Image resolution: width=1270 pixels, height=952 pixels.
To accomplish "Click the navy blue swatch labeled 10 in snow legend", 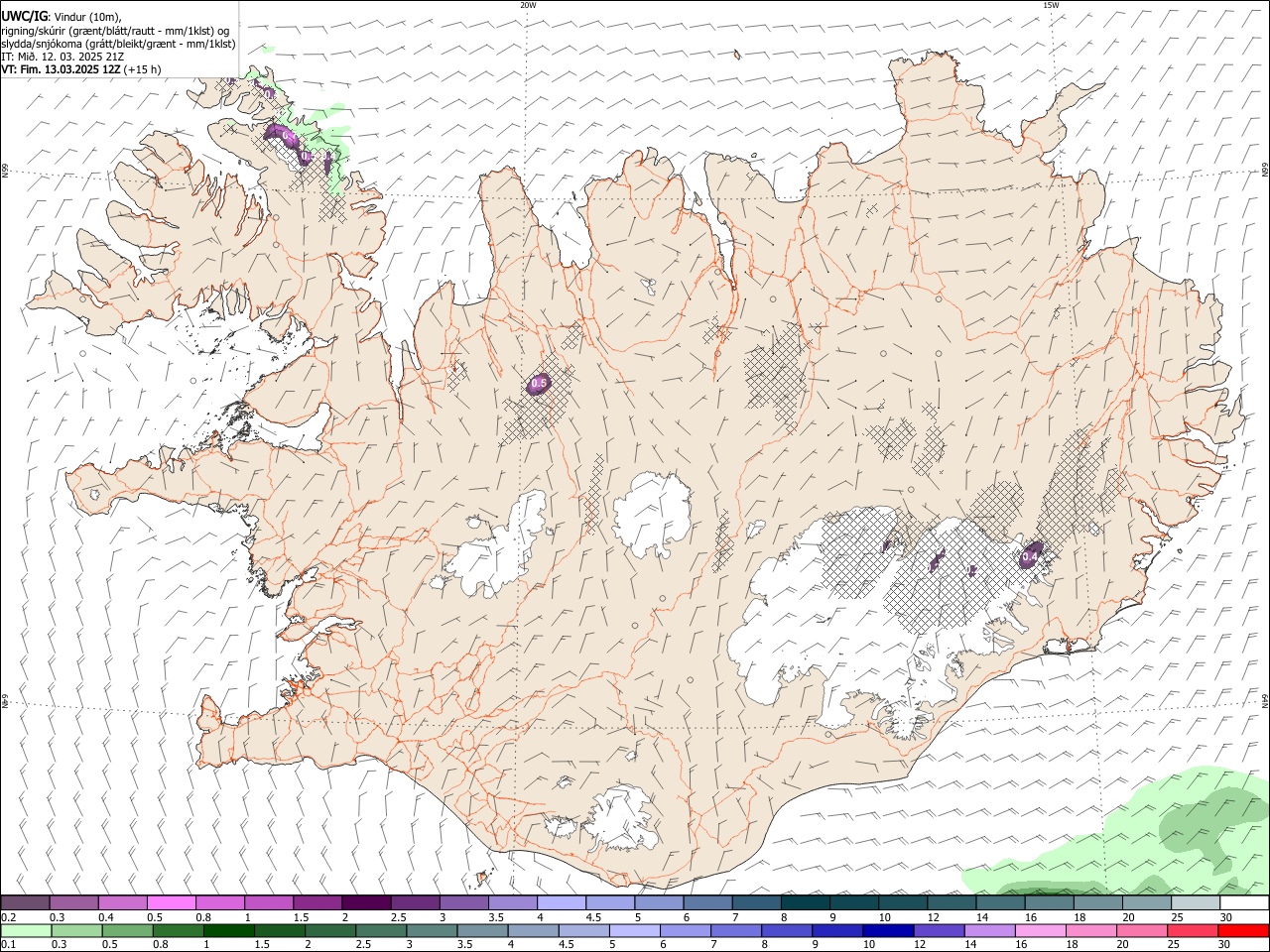I will [888, 930].
